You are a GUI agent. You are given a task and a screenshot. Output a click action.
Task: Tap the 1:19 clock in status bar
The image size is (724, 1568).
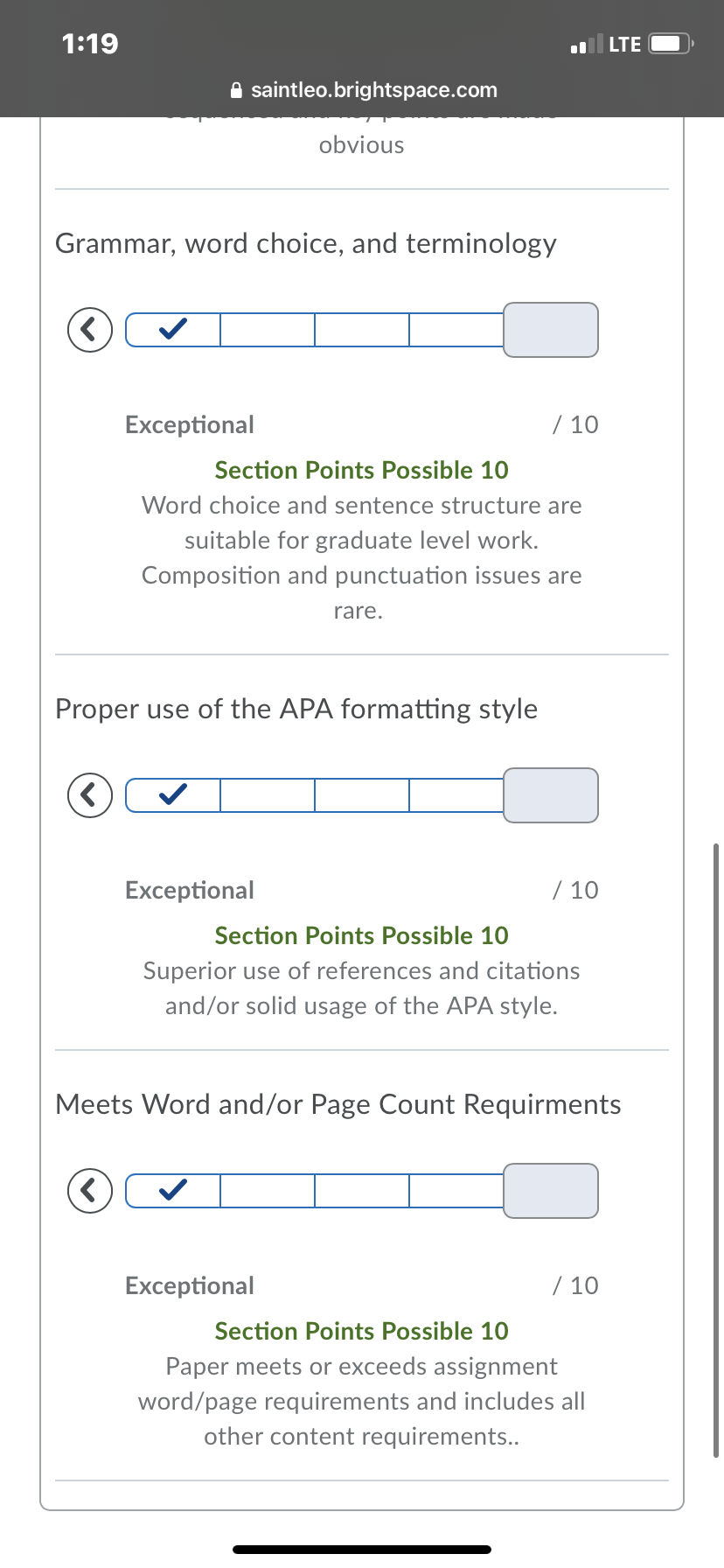tap(90, 44)
